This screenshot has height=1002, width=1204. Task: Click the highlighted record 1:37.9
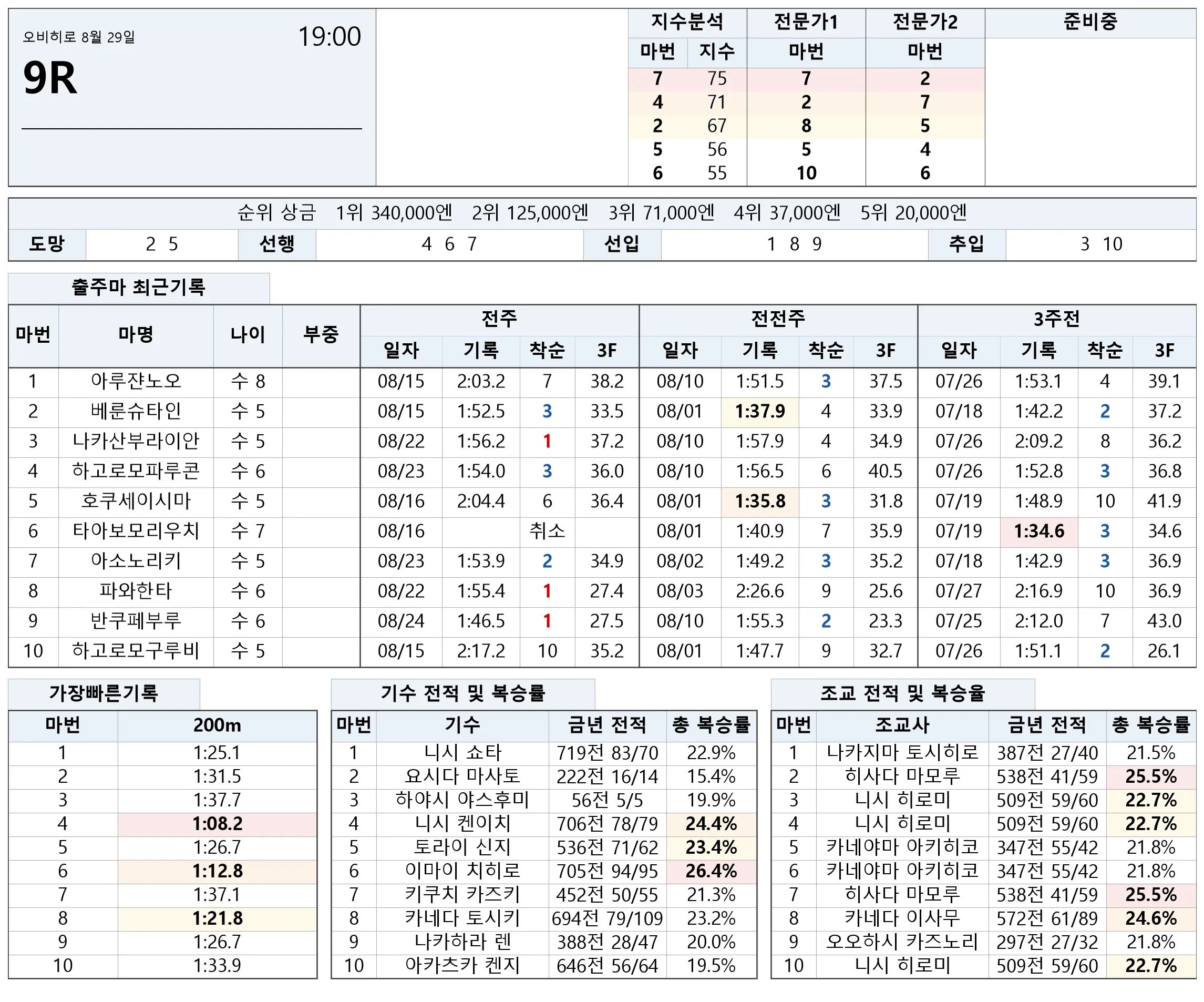point(760,411)
